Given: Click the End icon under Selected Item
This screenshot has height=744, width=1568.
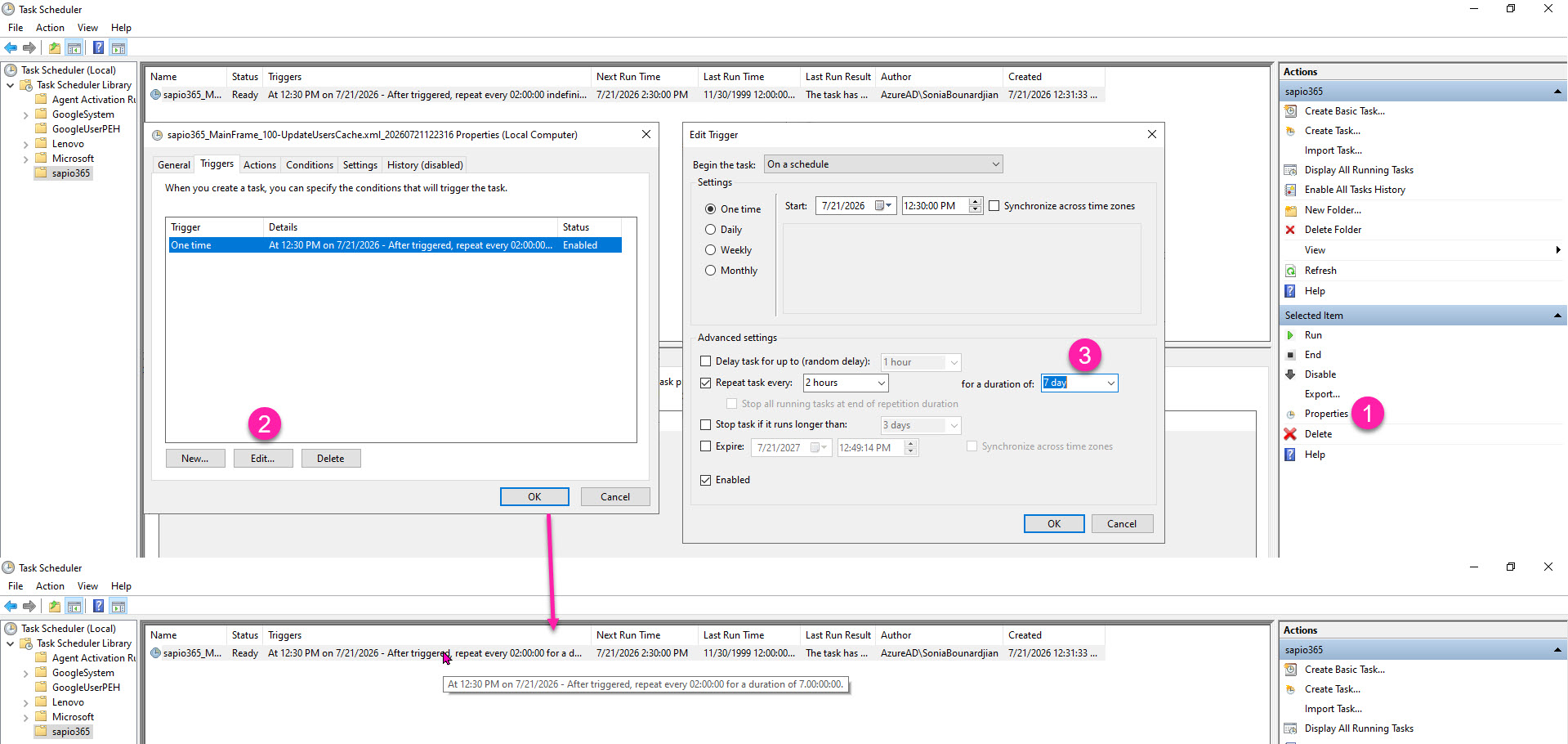Looking at the screenshot, I should coord(1291,355).
